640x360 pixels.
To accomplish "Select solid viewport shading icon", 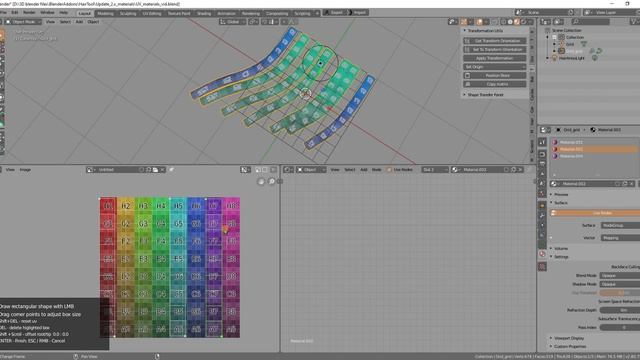I will tap(510, 22).
